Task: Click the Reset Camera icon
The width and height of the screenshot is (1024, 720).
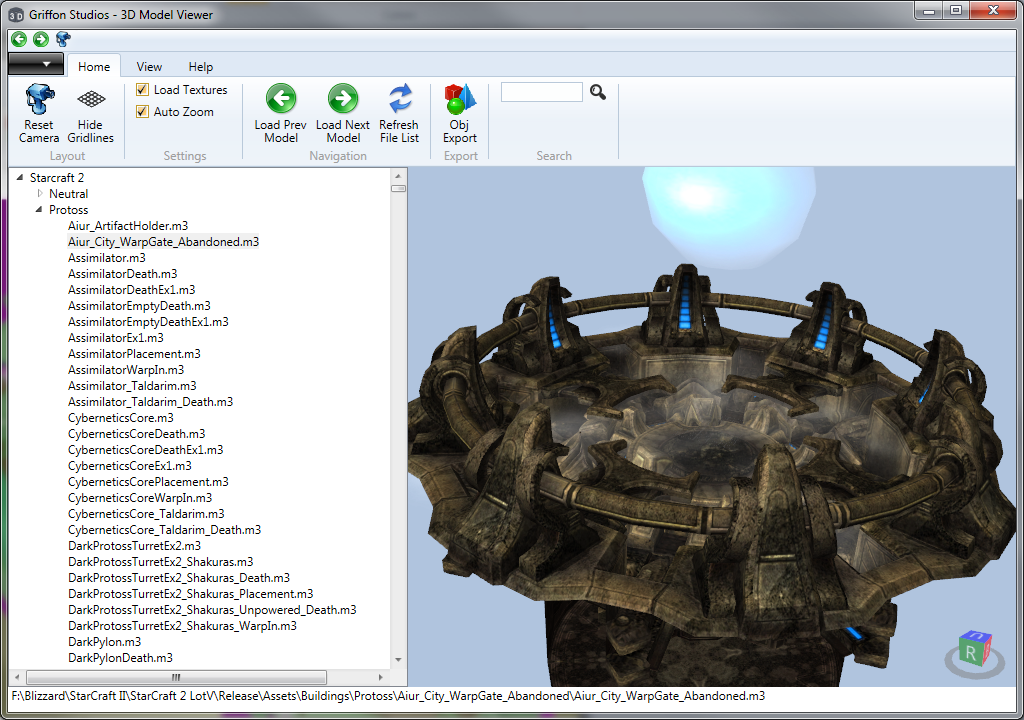Action: (39, 99)
